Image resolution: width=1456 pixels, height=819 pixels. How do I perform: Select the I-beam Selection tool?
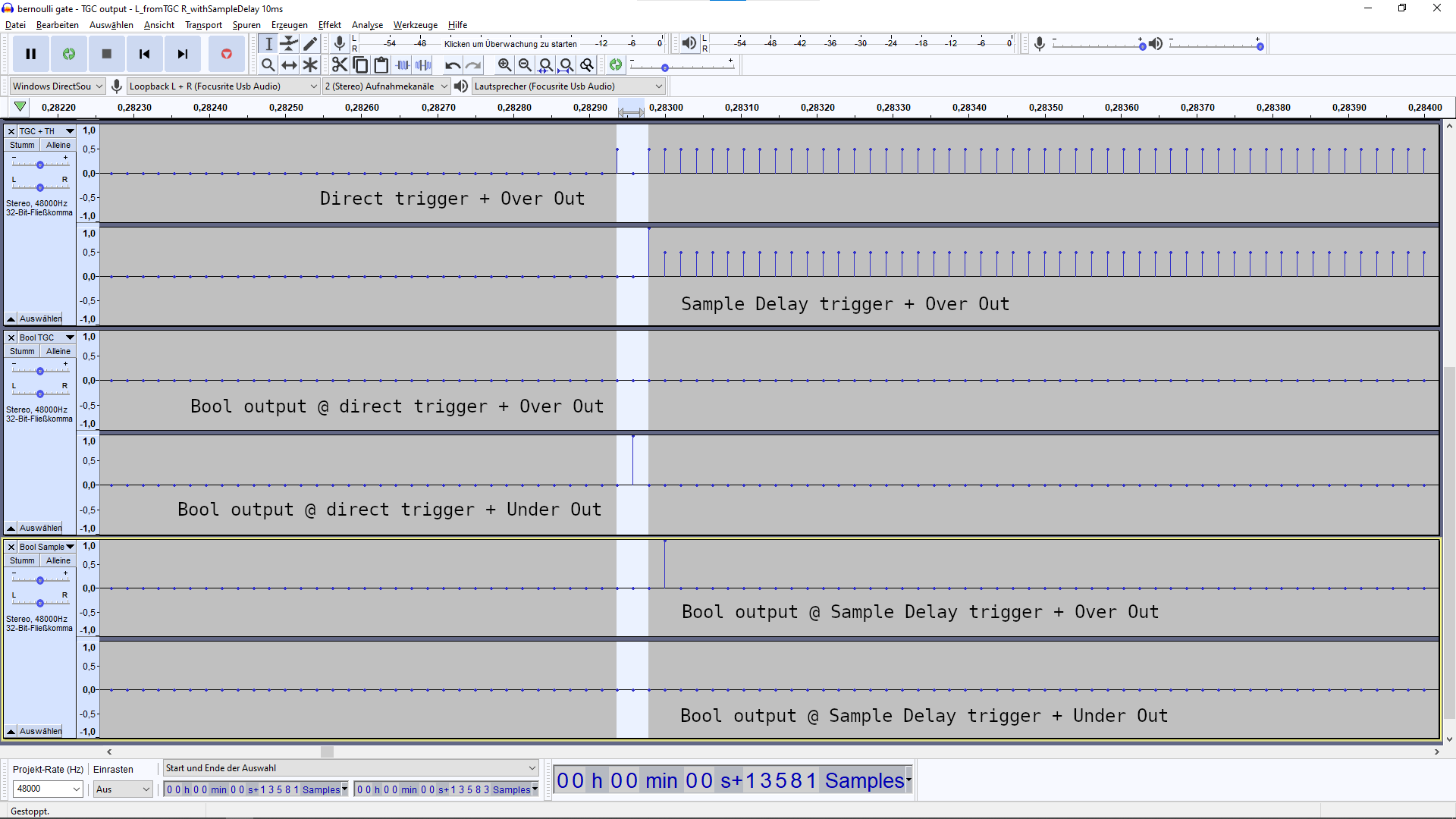268,43
